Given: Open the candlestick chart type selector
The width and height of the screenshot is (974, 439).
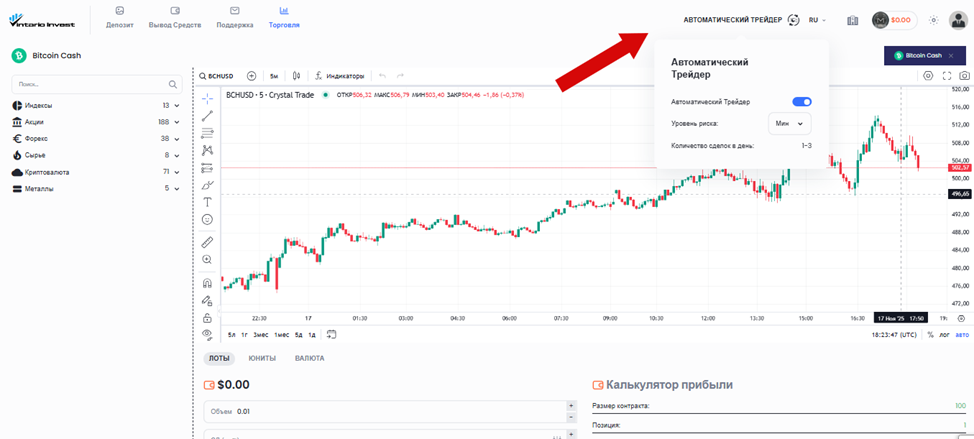Looking at the screenshot, I should click(297, 76).
